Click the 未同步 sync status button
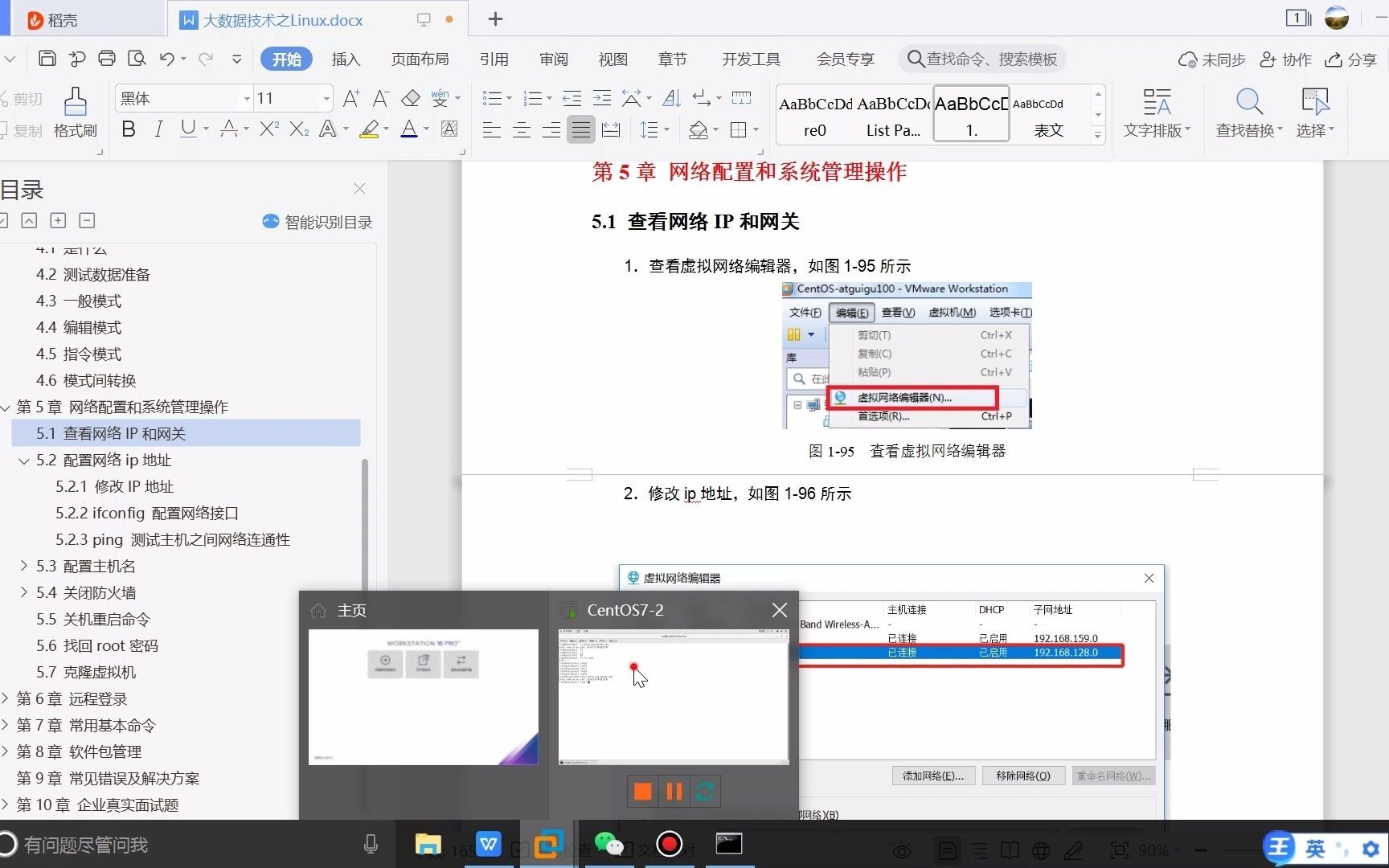1389x868 pixels. [1211, 59]
